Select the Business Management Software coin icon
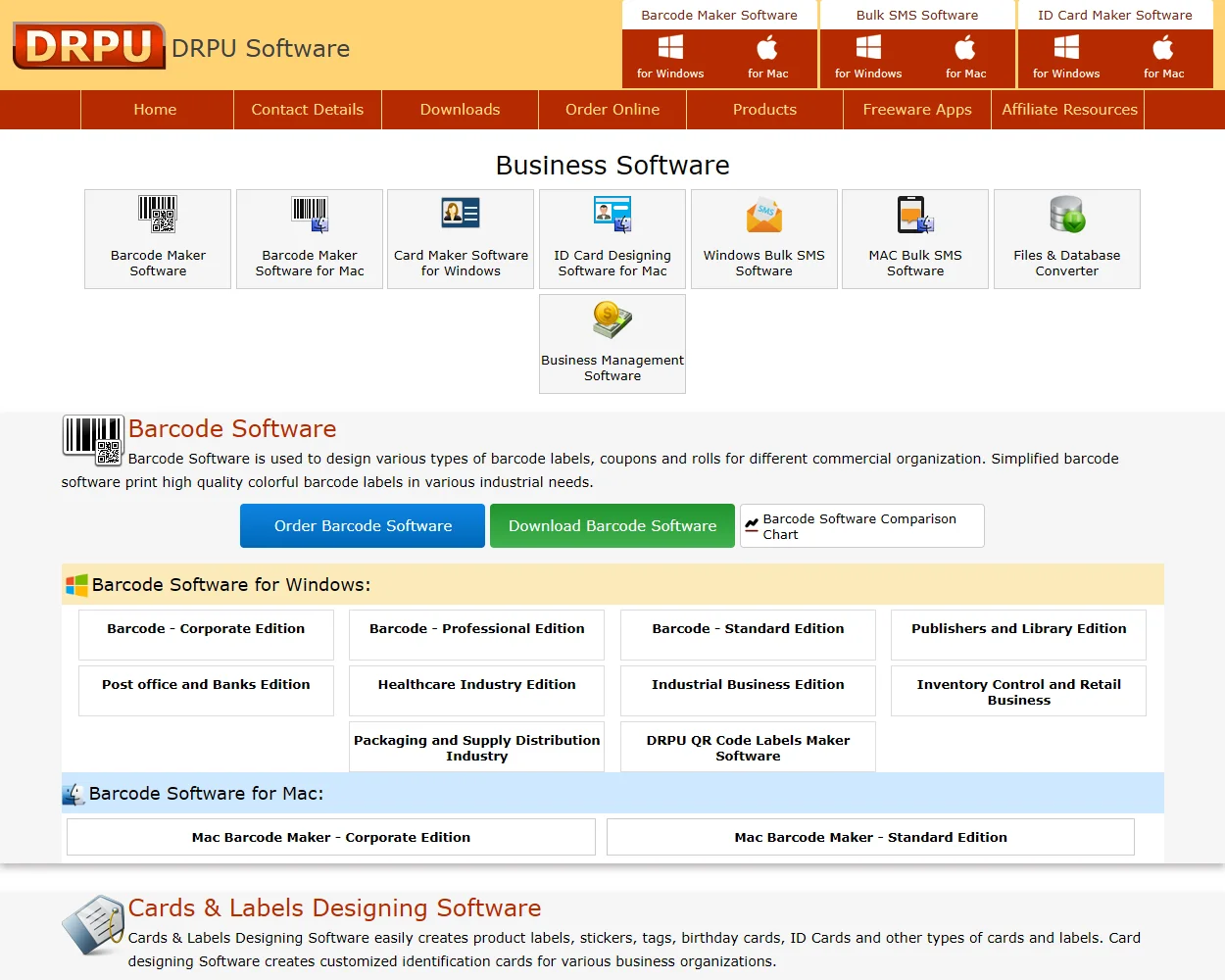 612,318
